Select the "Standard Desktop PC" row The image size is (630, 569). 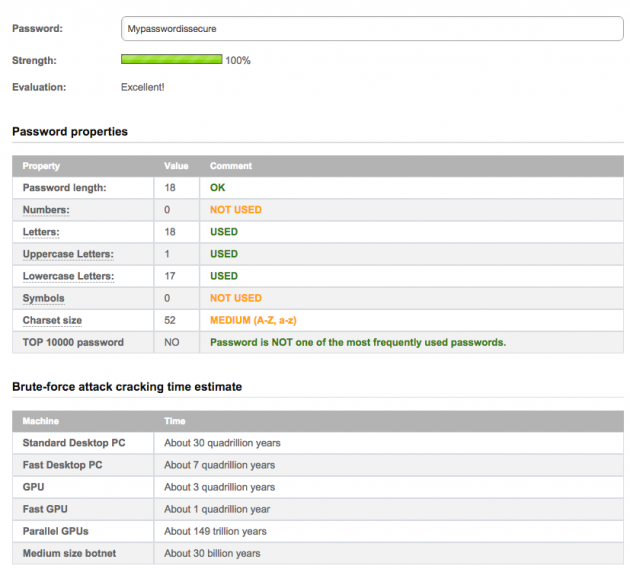click(x=72, y=443)
